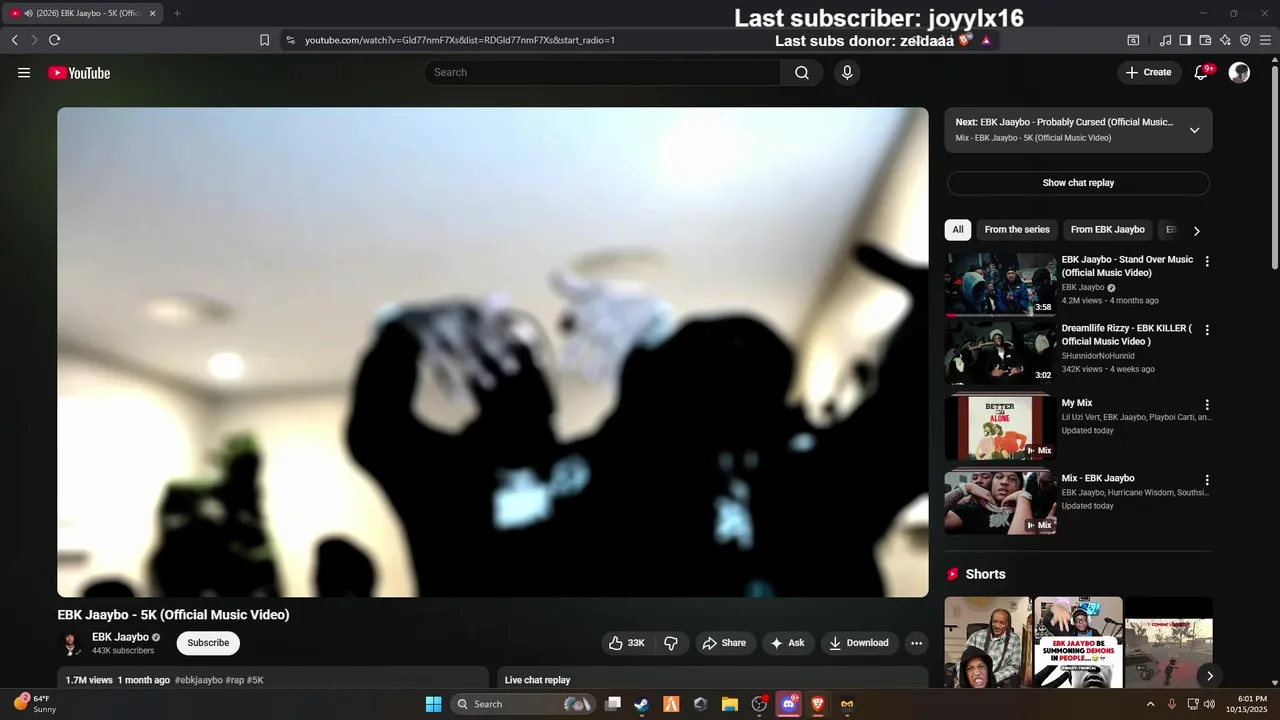The width and height of the screenshot is (1280, 720).
Task: Switch to the EBK Jaaybo 5K browser tab
Action: (80, 13)
